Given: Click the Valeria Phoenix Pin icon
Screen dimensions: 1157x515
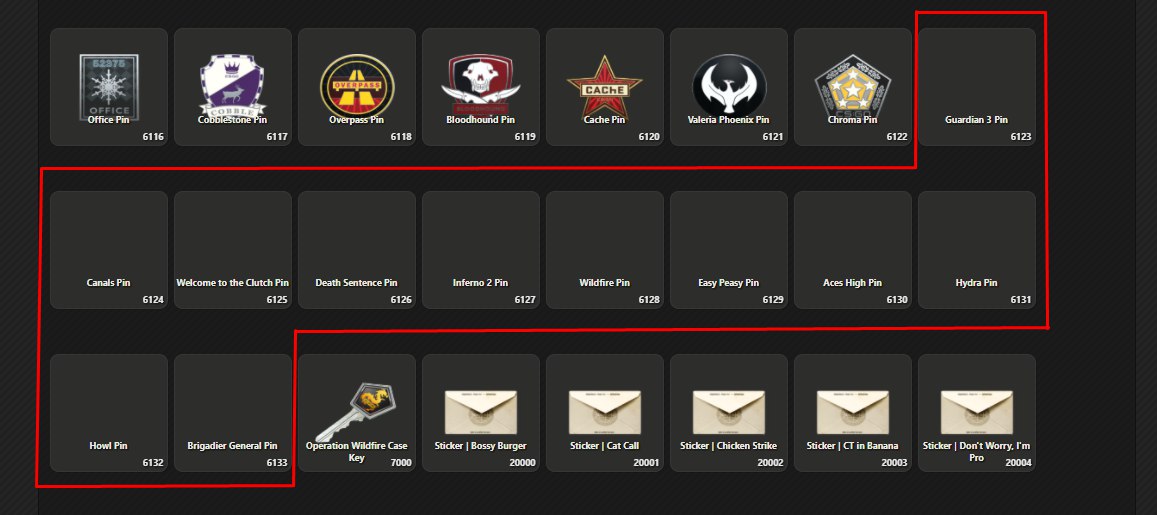Looking at the screenshot, I should click(x=728, y=86).
